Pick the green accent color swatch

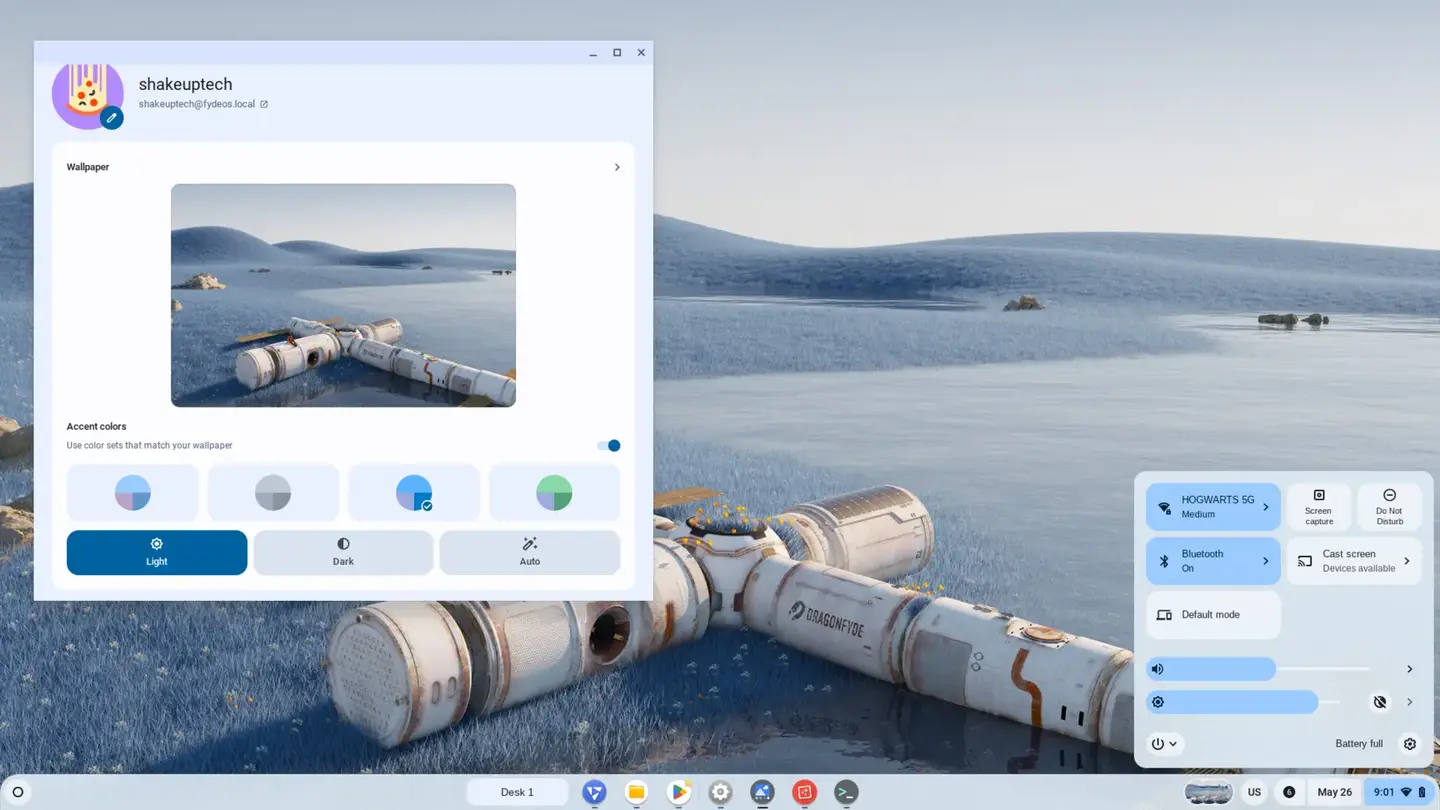(x=554, y=492)
